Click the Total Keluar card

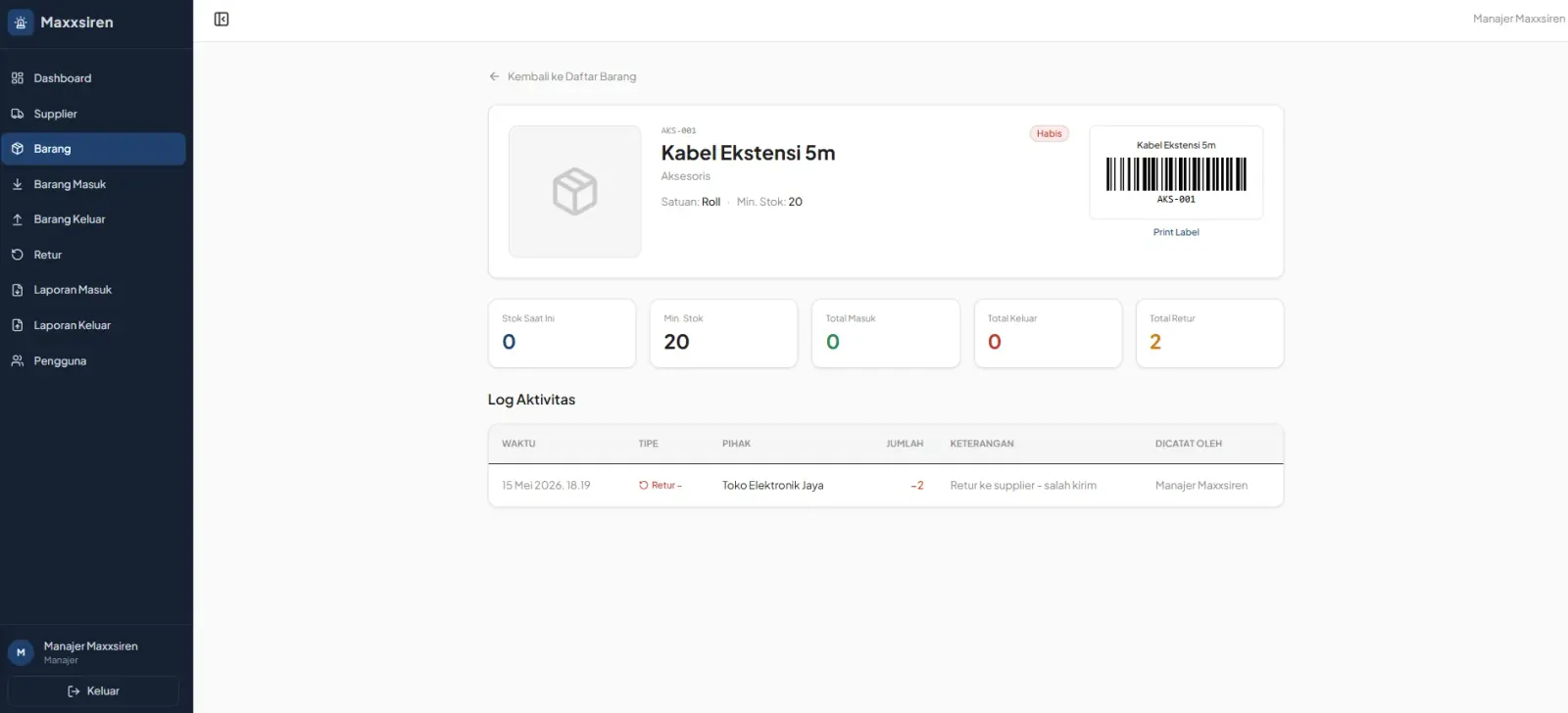1048,334
